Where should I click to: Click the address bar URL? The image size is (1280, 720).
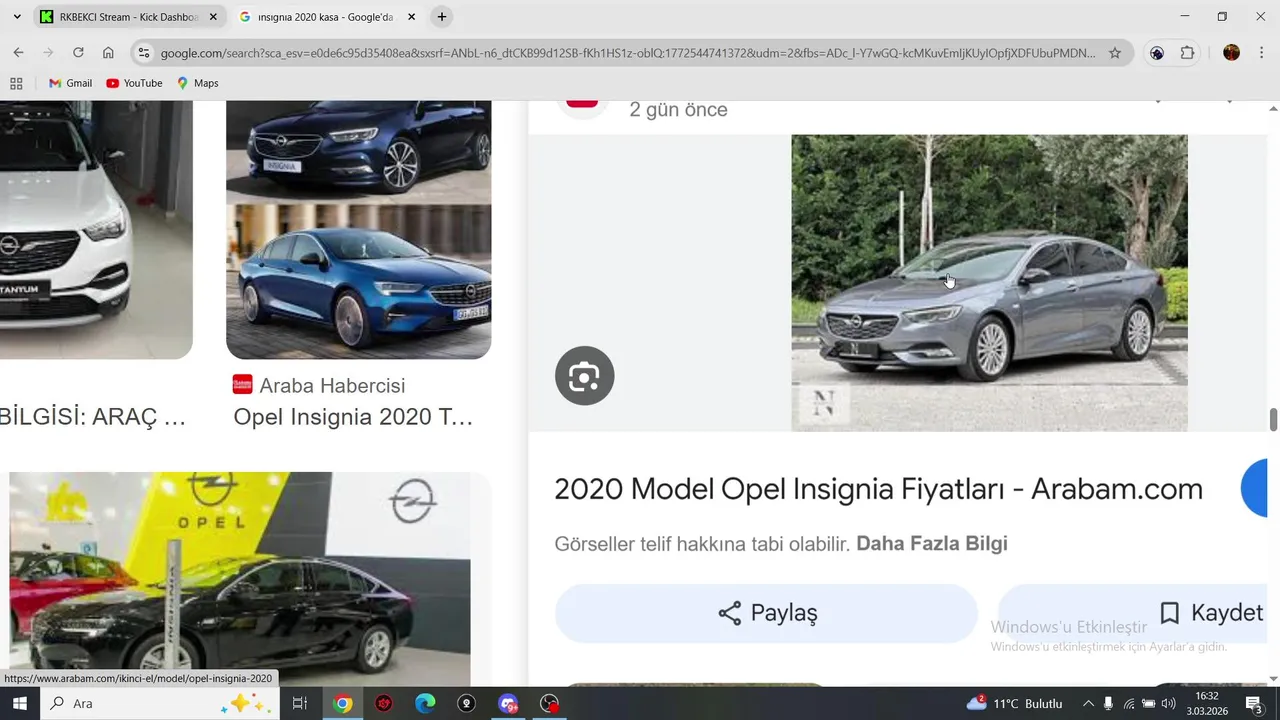pyautogui.click(x=628, y=53)
